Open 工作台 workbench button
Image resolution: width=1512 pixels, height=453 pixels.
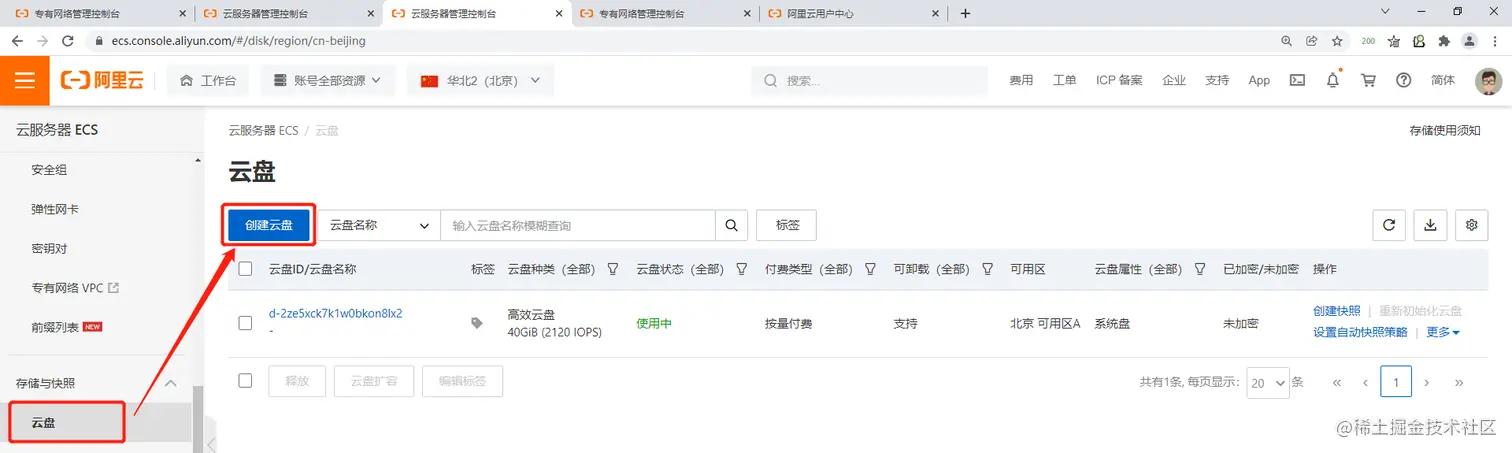[x=208, y=81]
